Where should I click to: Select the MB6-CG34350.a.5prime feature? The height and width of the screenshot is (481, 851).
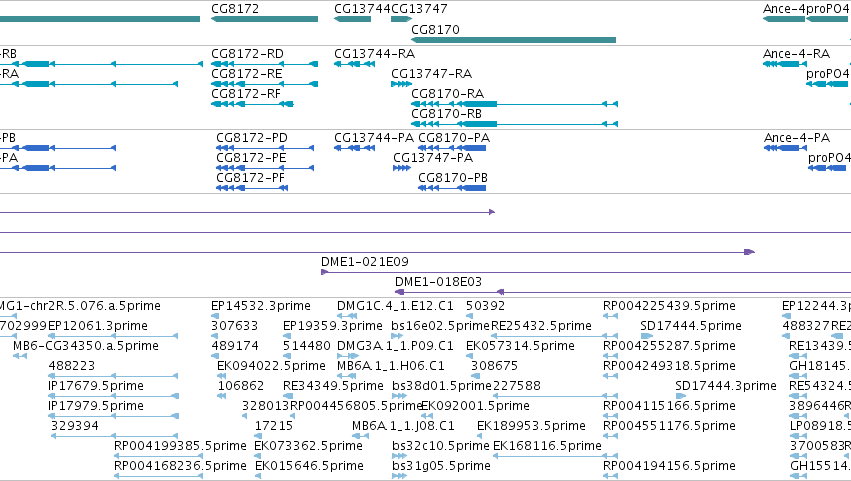20,356
